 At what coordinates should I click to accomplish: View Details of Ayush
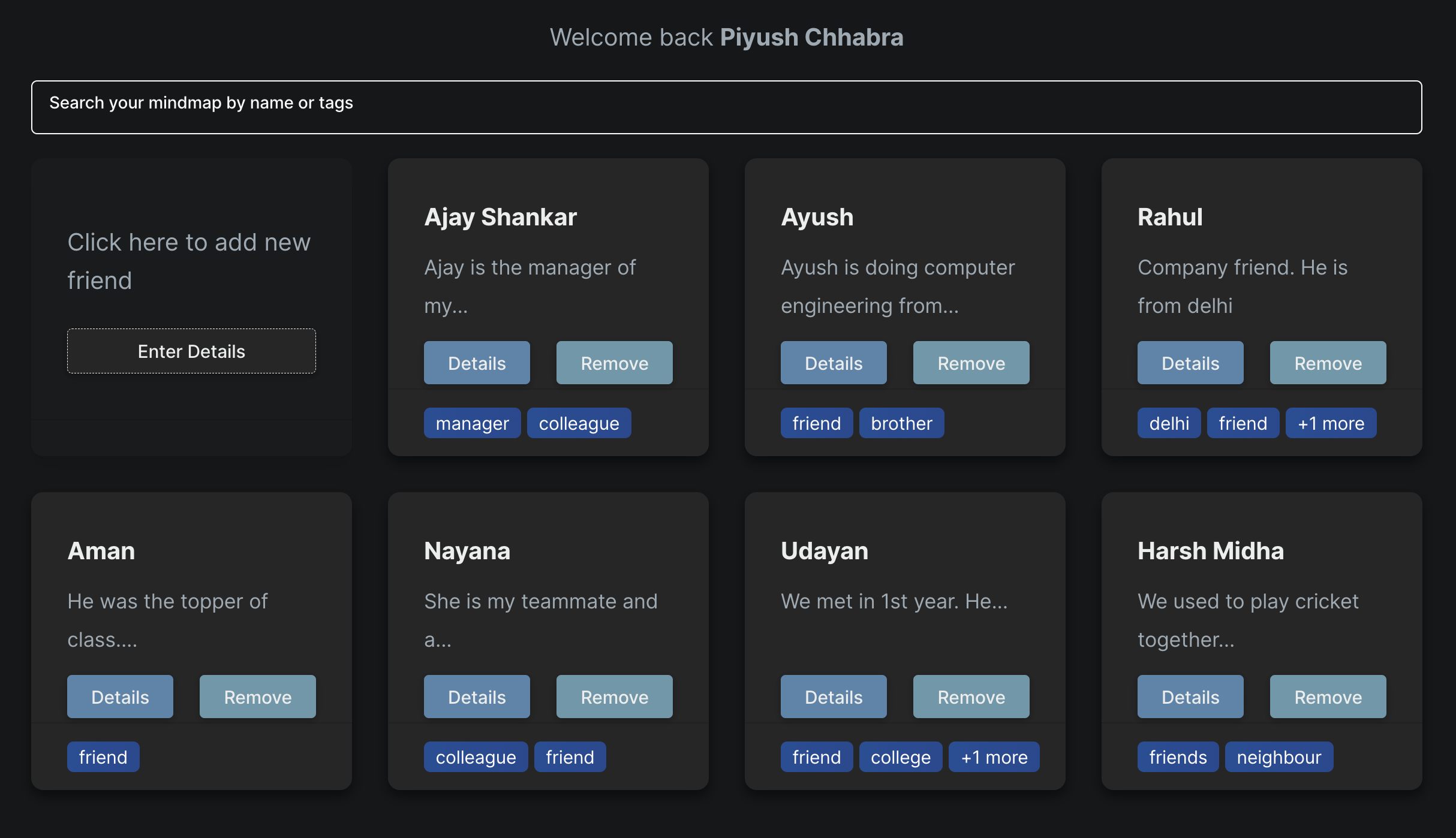833,363
